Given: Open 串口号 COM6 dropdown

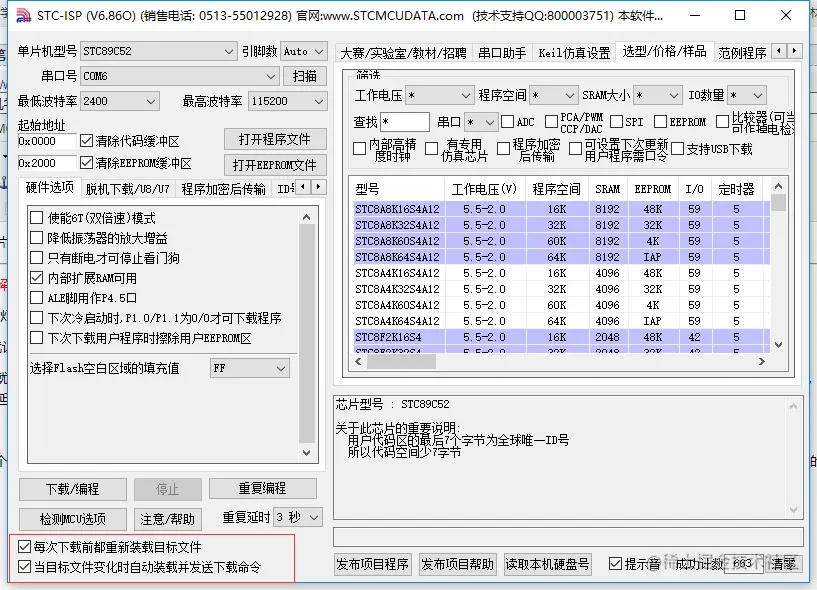Looking at the screenshot, I should coord(180,76).
